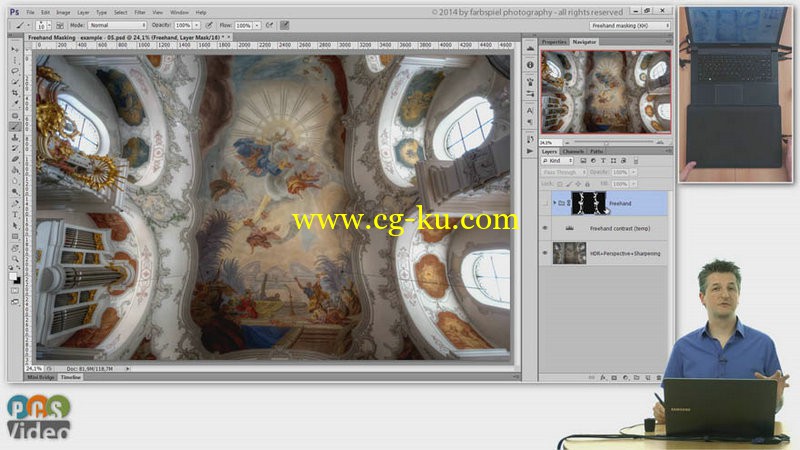Open the Image menu
The height and width of the screenshot is (450, 800).
pos(63,12)
